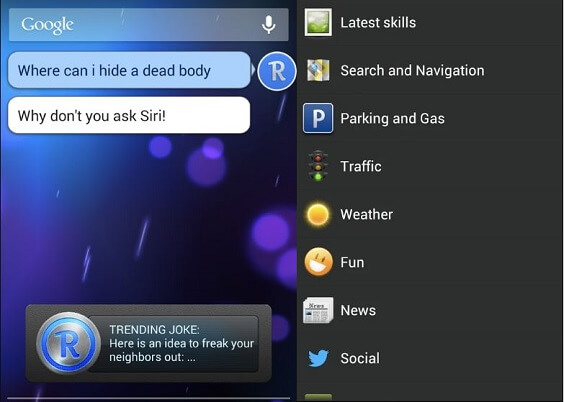Screen dimensions: 564x402
Task: Tap the Latest skills picture icon
Action: point(318,22)
